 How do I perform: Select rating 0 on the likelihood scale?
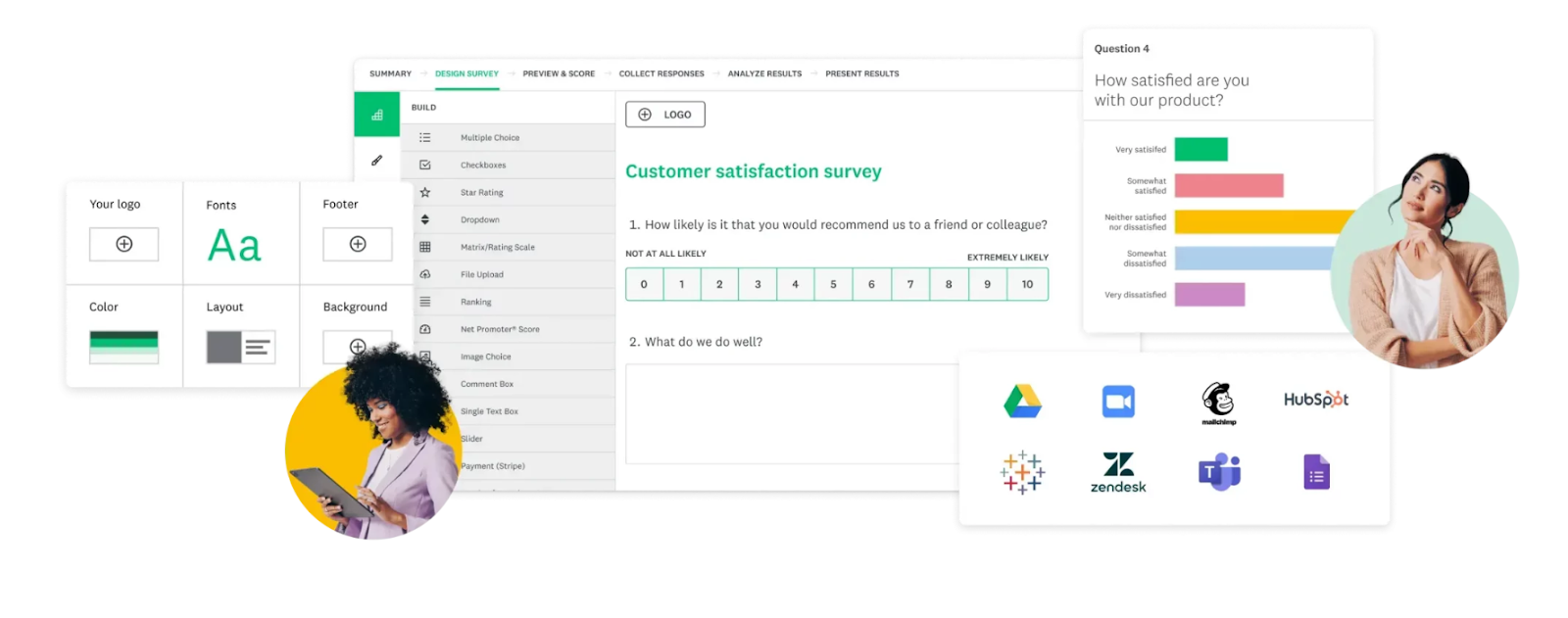coord(644,284)
